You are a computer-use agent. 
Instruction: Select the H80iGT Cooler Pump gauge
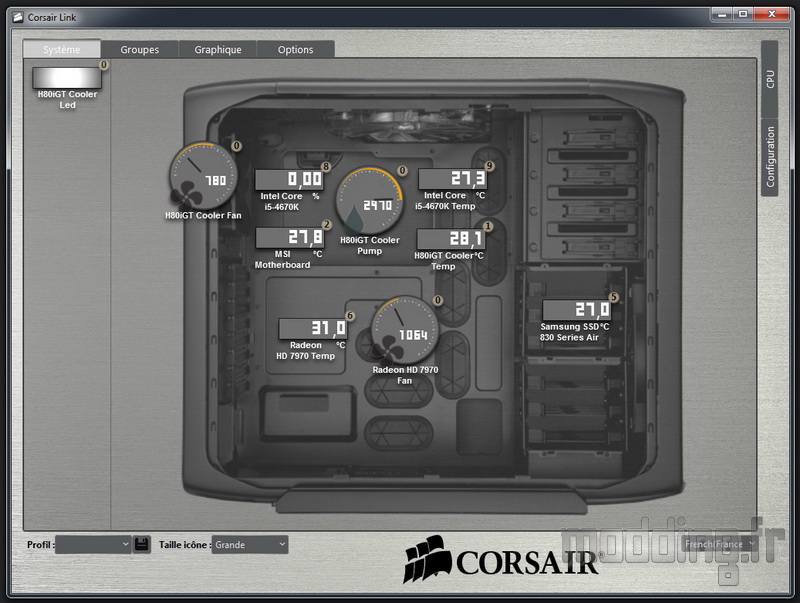pyautogui.click(x=369, y=201)
